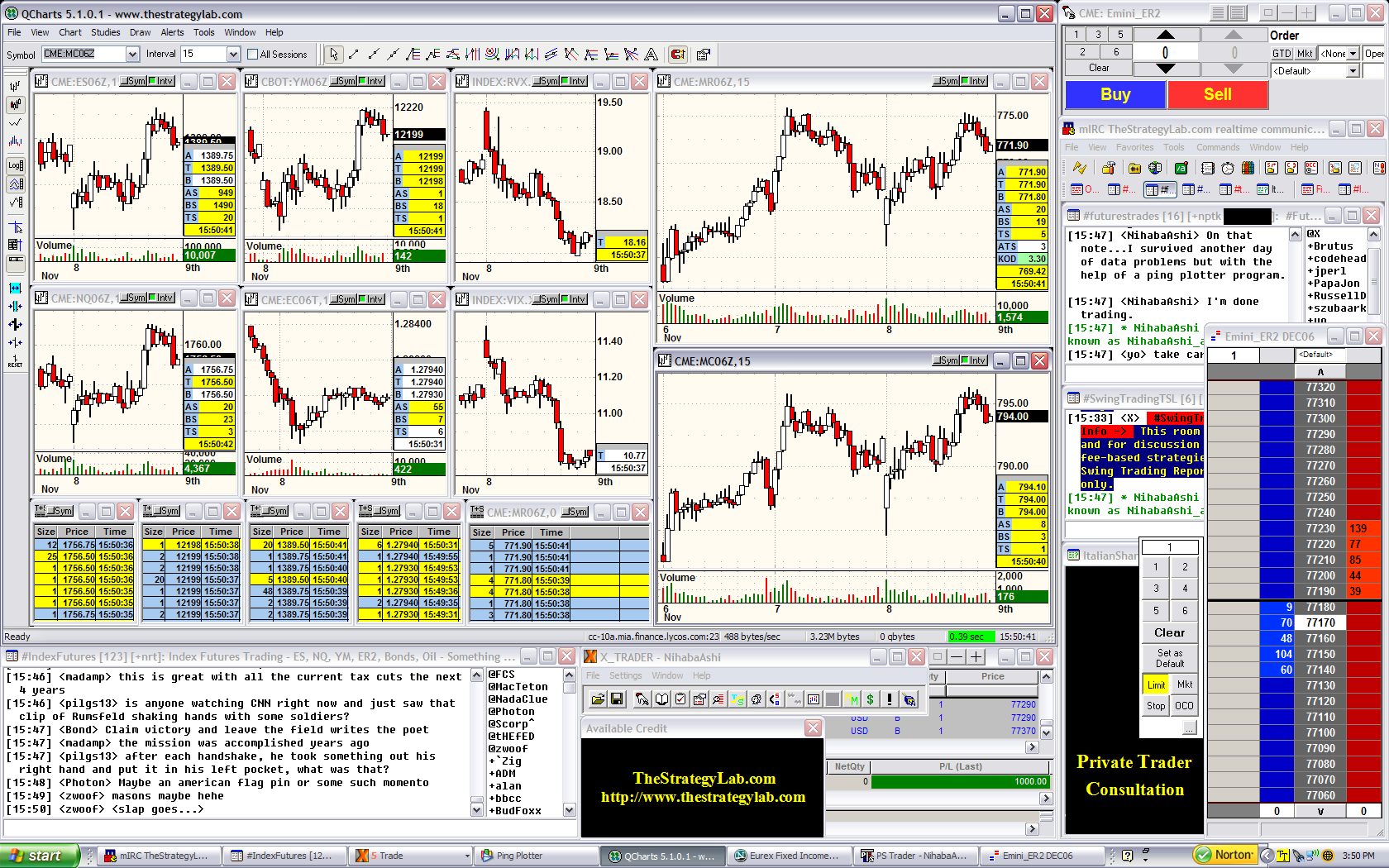Screen dimensions: 1389x868
Task: Click the OCO button in ladder keypad
Action: 1185,705
